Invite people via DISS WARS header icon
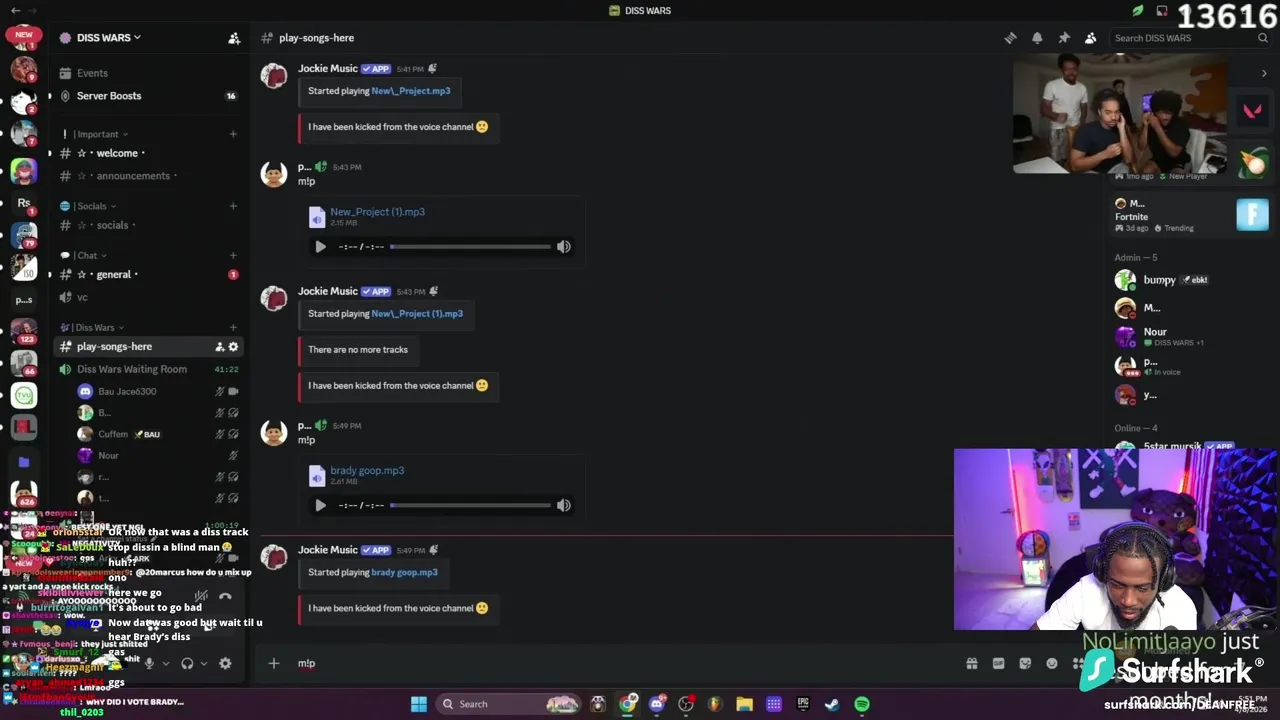1280x720 pixels. coord(234,38)
